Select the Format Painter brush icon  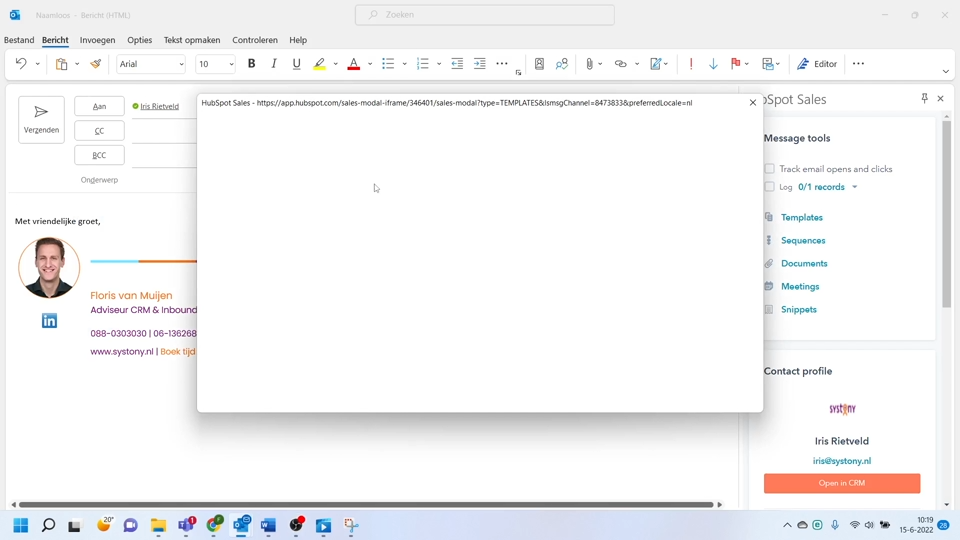point(96,64)
